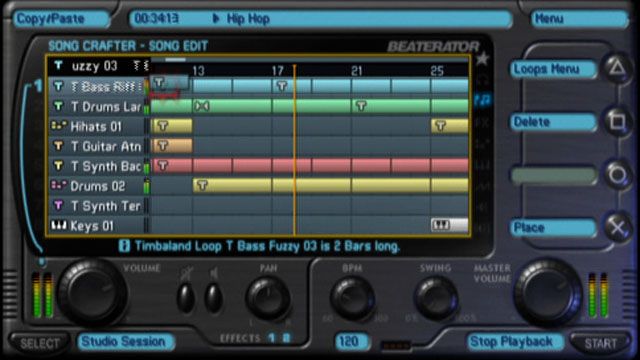Click bar 25 on the ruler
The image size is (640, 360).
pyautogui.click(x=437, y=71)
